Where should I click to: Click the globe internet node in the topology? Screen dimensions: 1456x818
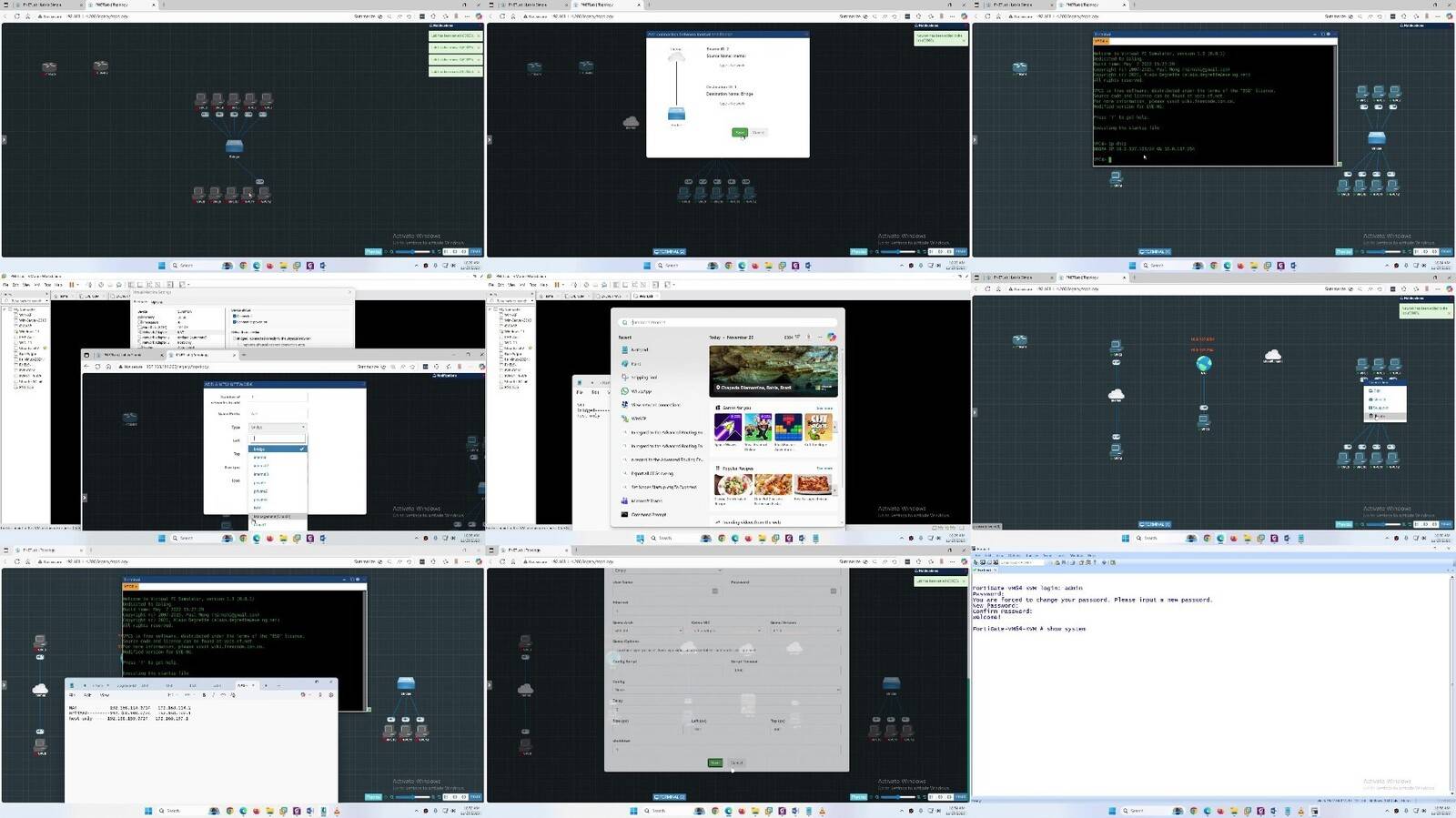pyautogui.click(x=1204, y=364)
